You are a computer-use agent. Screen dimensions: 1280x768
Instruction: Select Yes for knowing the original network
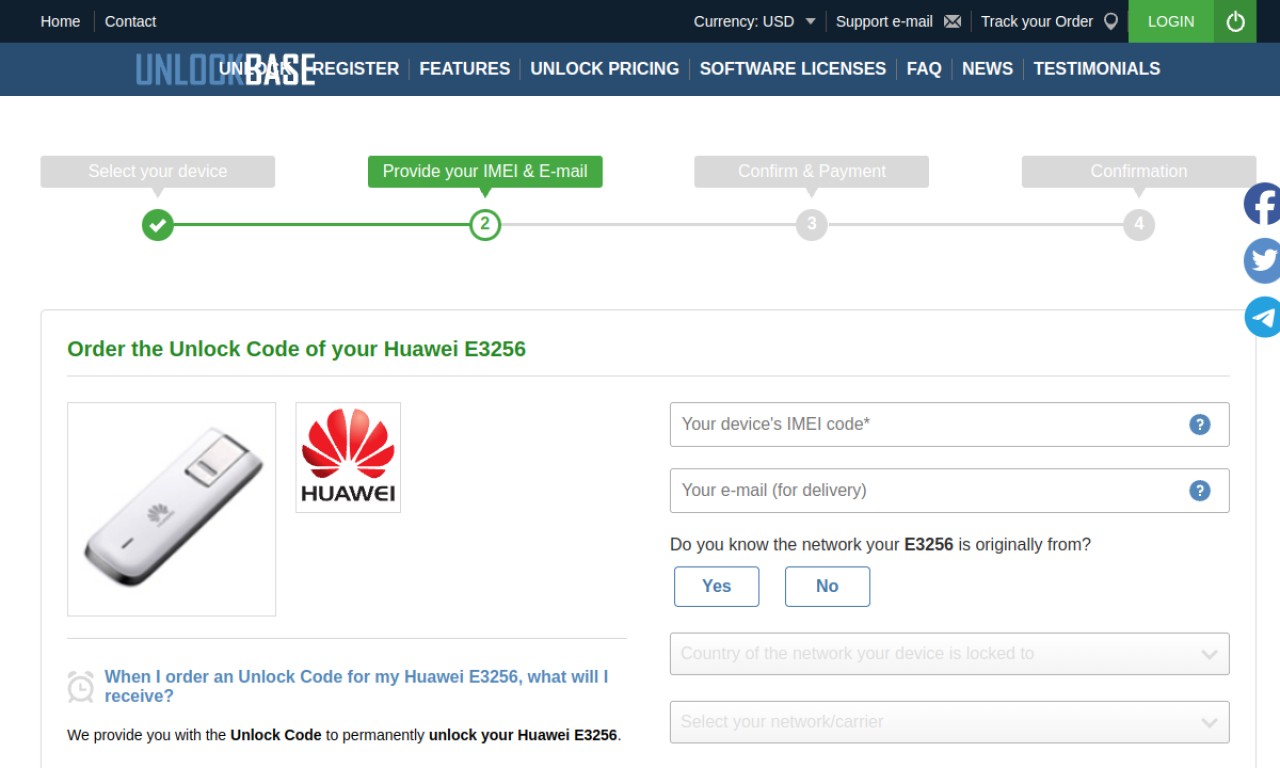716,586
